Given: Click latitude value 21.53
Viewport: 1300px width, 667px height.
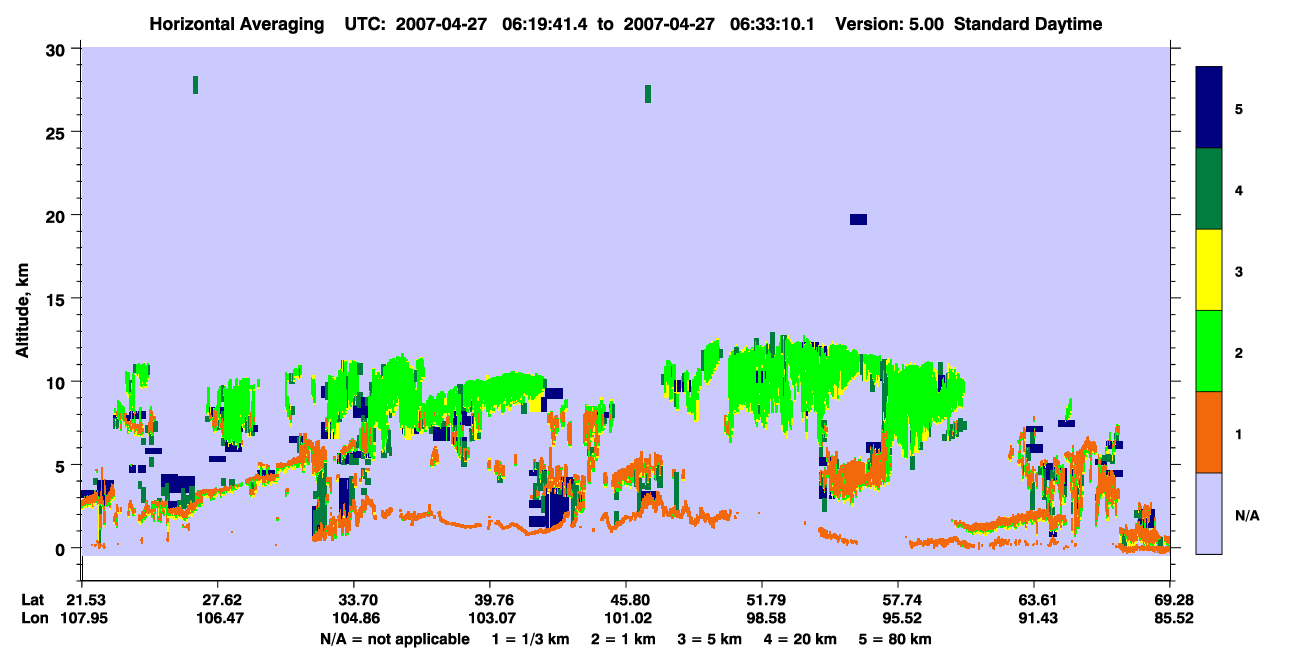Looking at the screenshot, I should click(81, 600).
